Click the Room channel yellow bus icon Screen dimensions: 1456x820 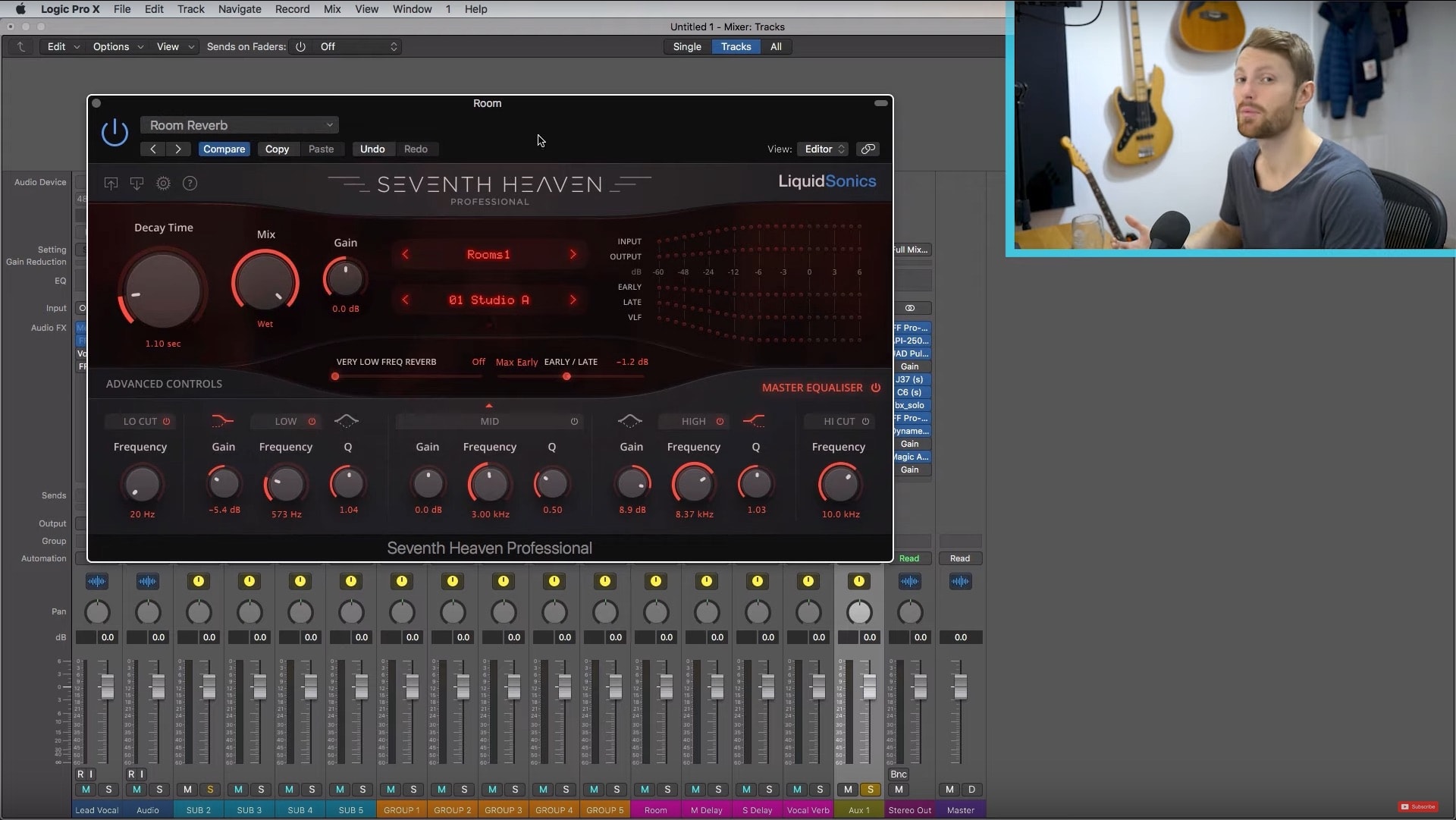tap(656, 582)
